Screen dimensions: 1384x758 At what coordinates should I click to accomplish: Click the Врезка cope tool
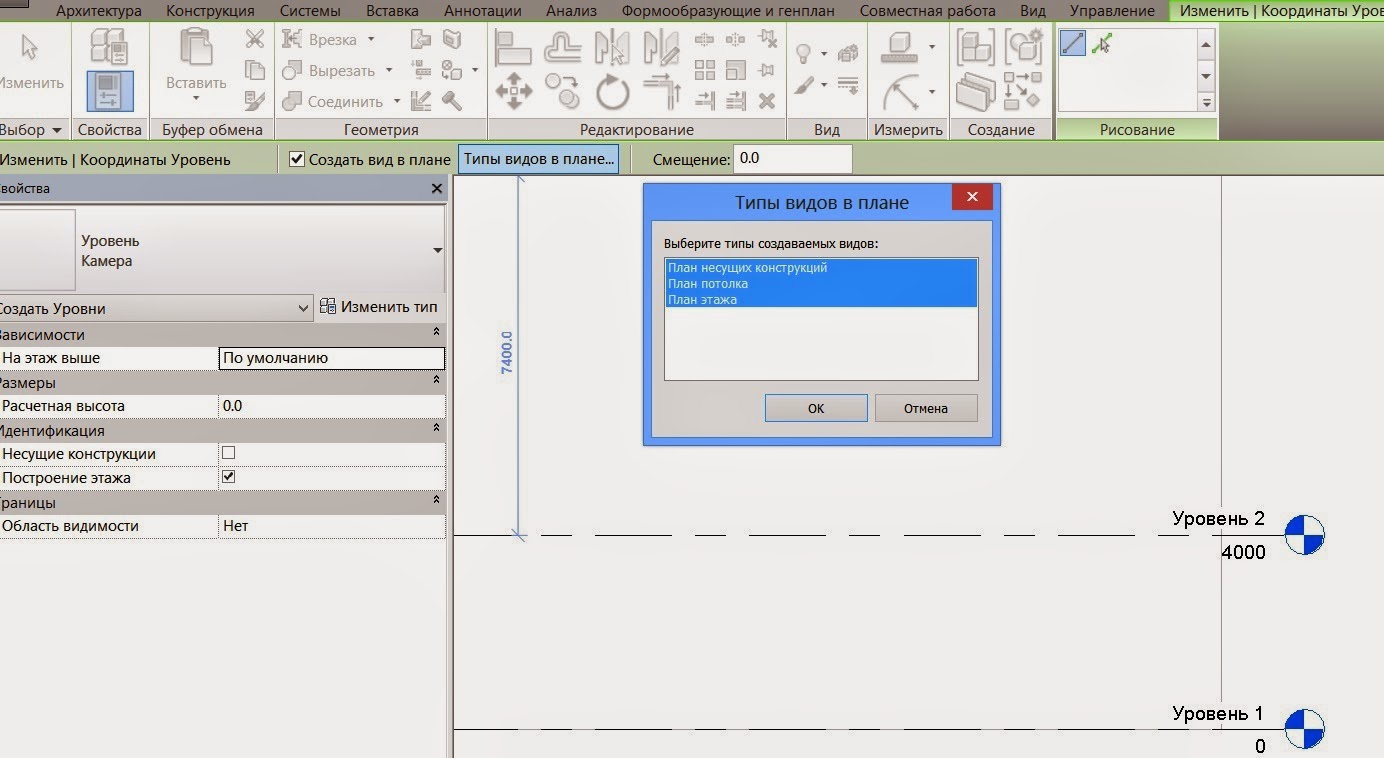(x=321, y=40)
